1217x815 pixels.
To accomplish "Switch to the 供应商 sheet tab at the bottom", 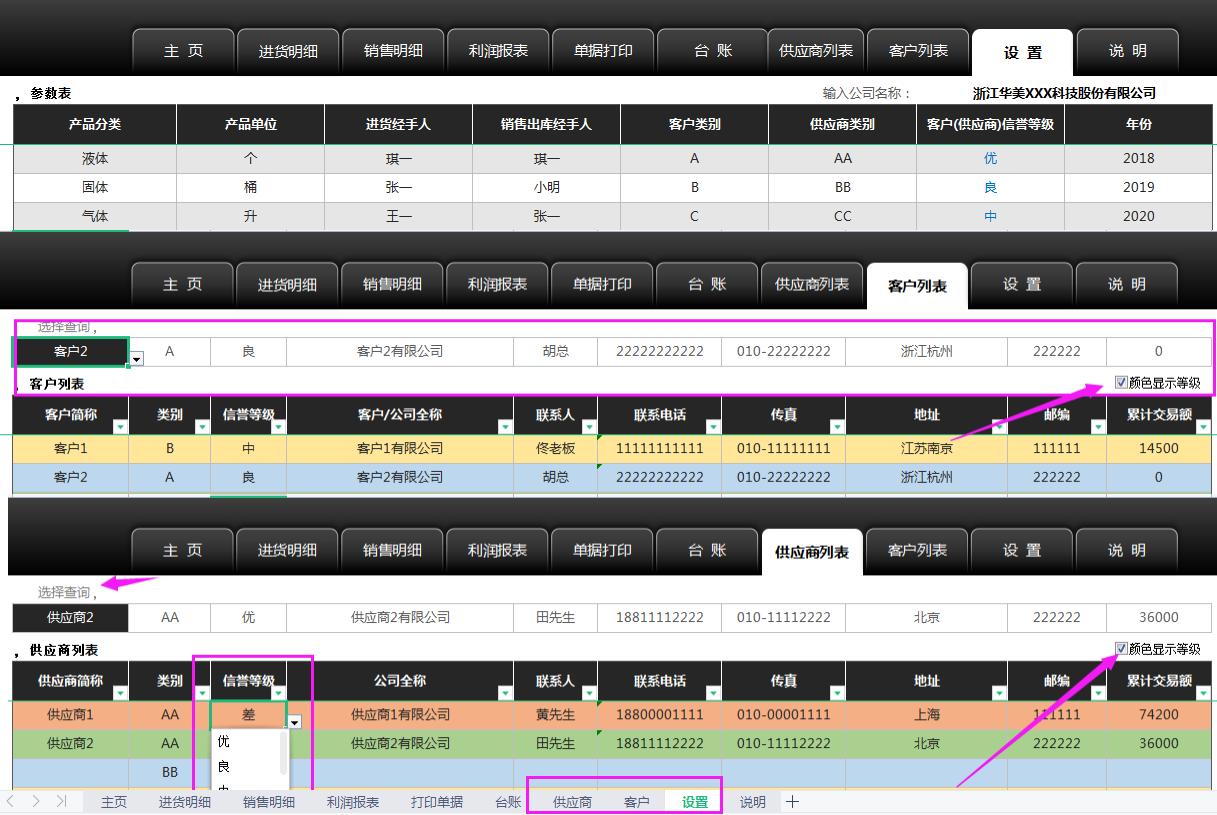I will click(x=572, y=802).
